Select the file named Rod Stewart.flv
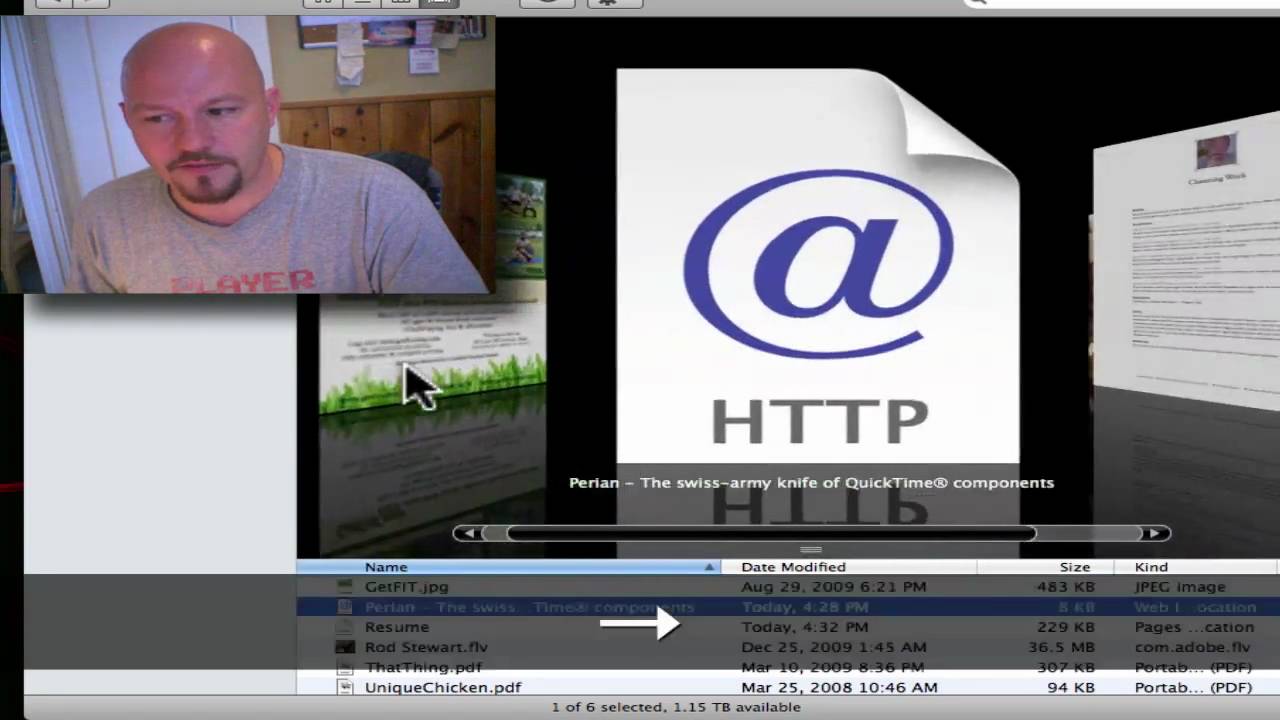The height and width of the screenshot is (720, 1280). coord(426,647)
